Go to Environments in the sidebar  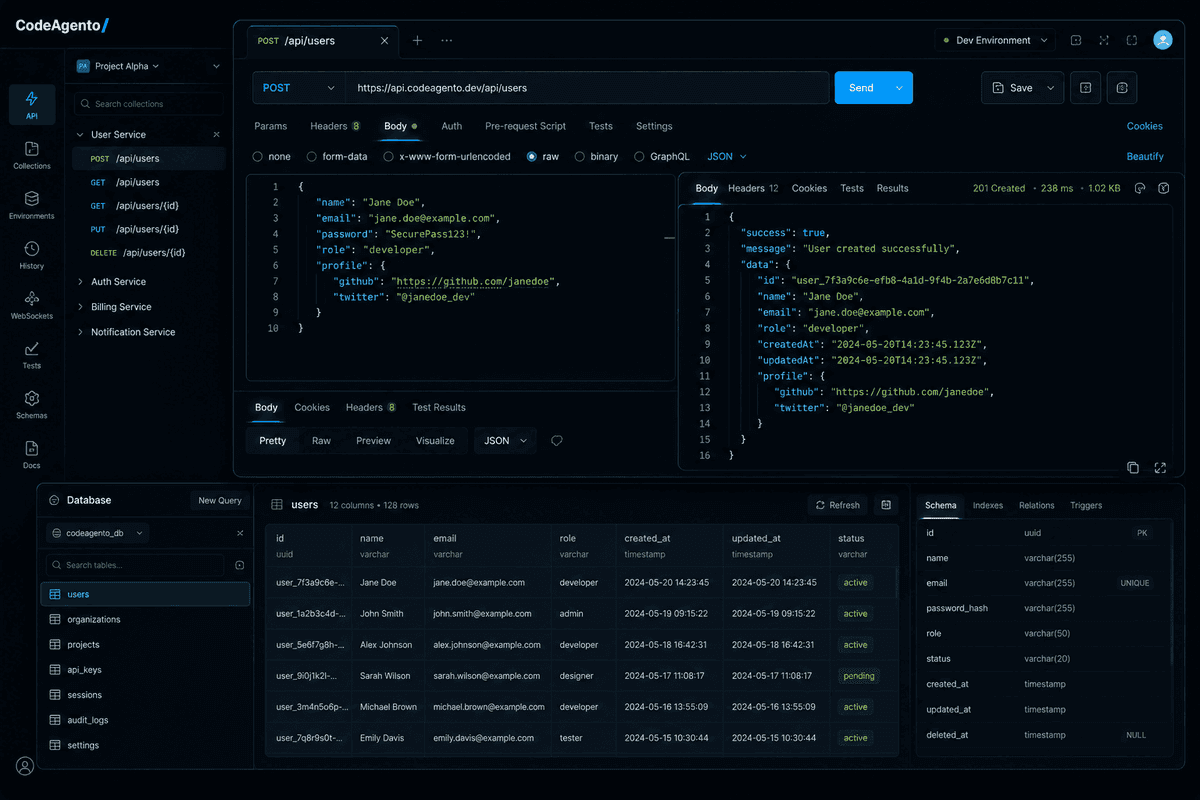(31, 205)
